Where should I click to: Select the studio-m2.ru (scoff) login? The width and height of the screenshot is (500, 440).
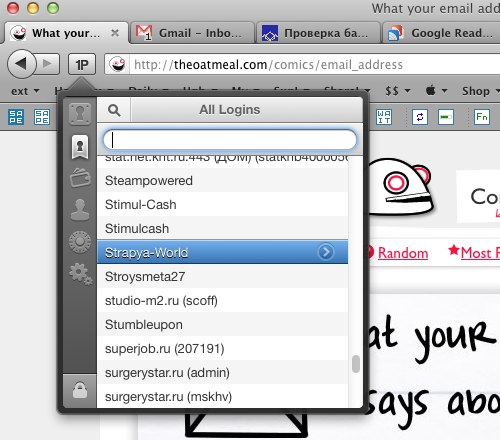tap(222, 300)
